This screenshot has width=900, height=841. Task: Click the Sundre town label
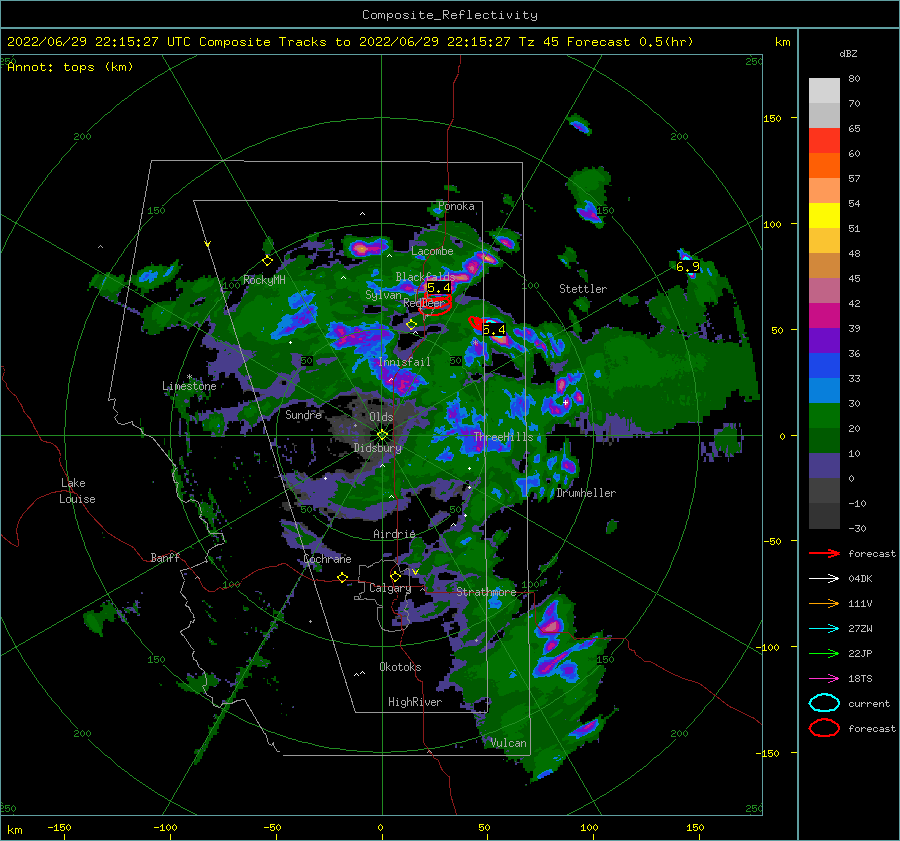304,414
